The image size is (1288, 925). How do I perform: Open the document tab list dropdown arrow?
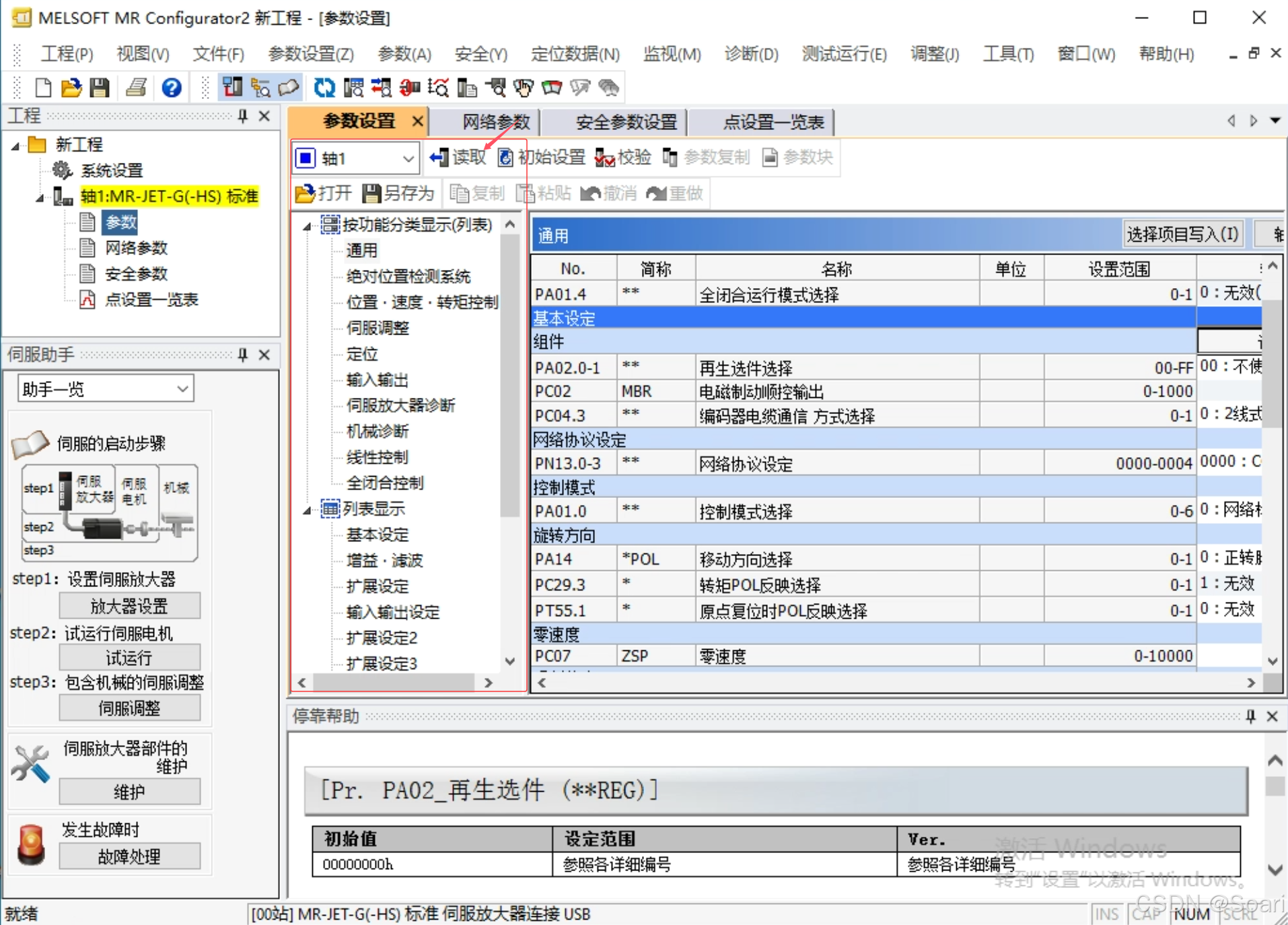click(x=1275, y=121)
